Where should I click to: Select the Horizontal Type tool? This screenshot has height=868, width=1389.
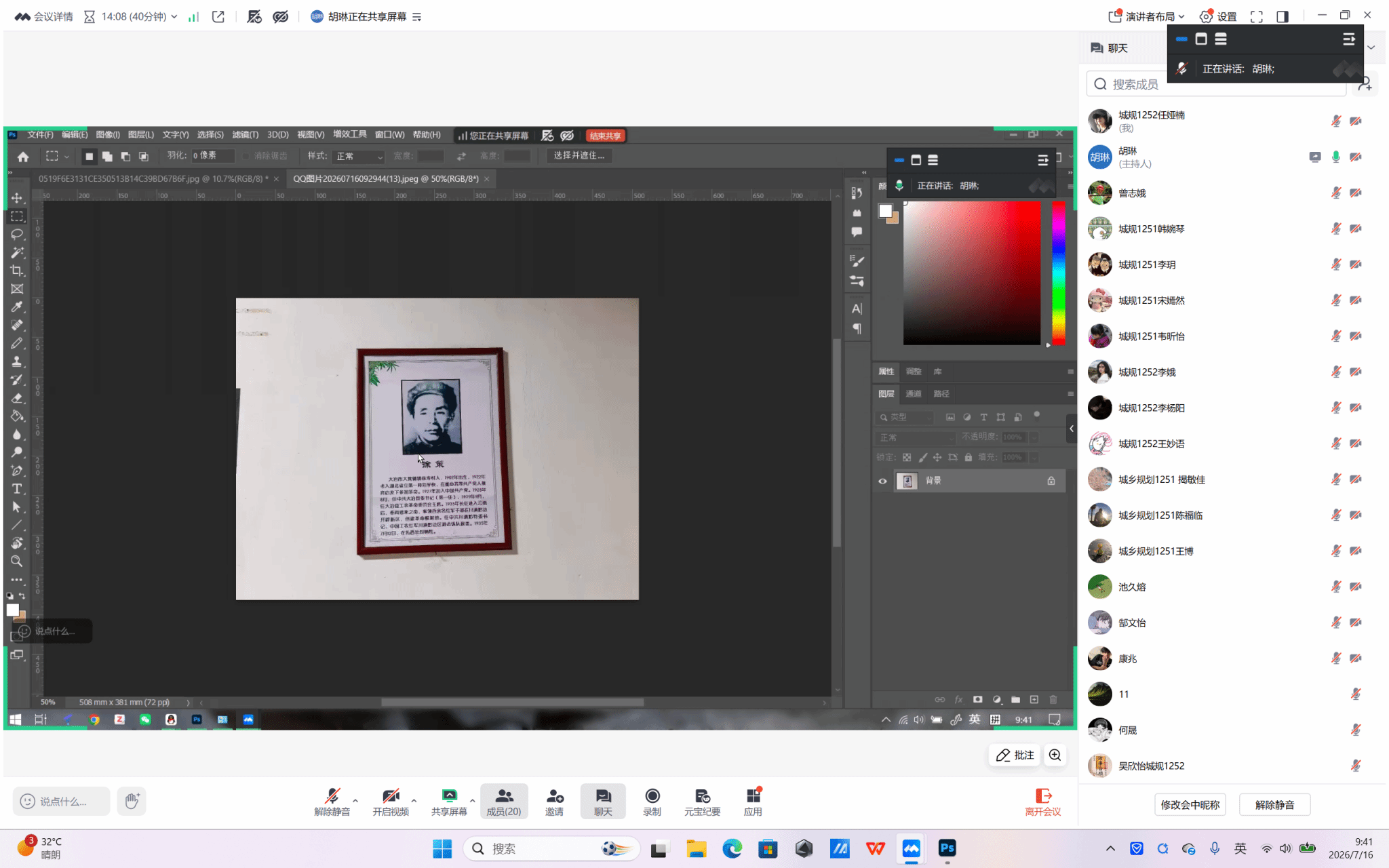coord(17,489)
